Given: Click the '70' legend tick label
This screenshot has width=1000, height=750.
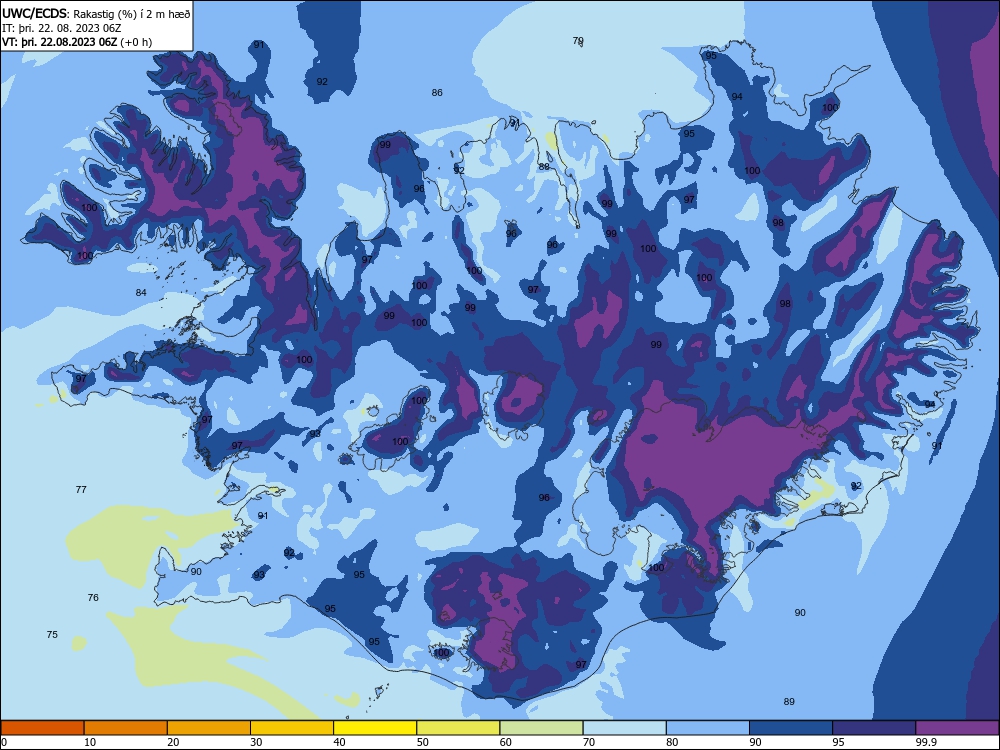Looking at the screenshot, I should point(589,742).
